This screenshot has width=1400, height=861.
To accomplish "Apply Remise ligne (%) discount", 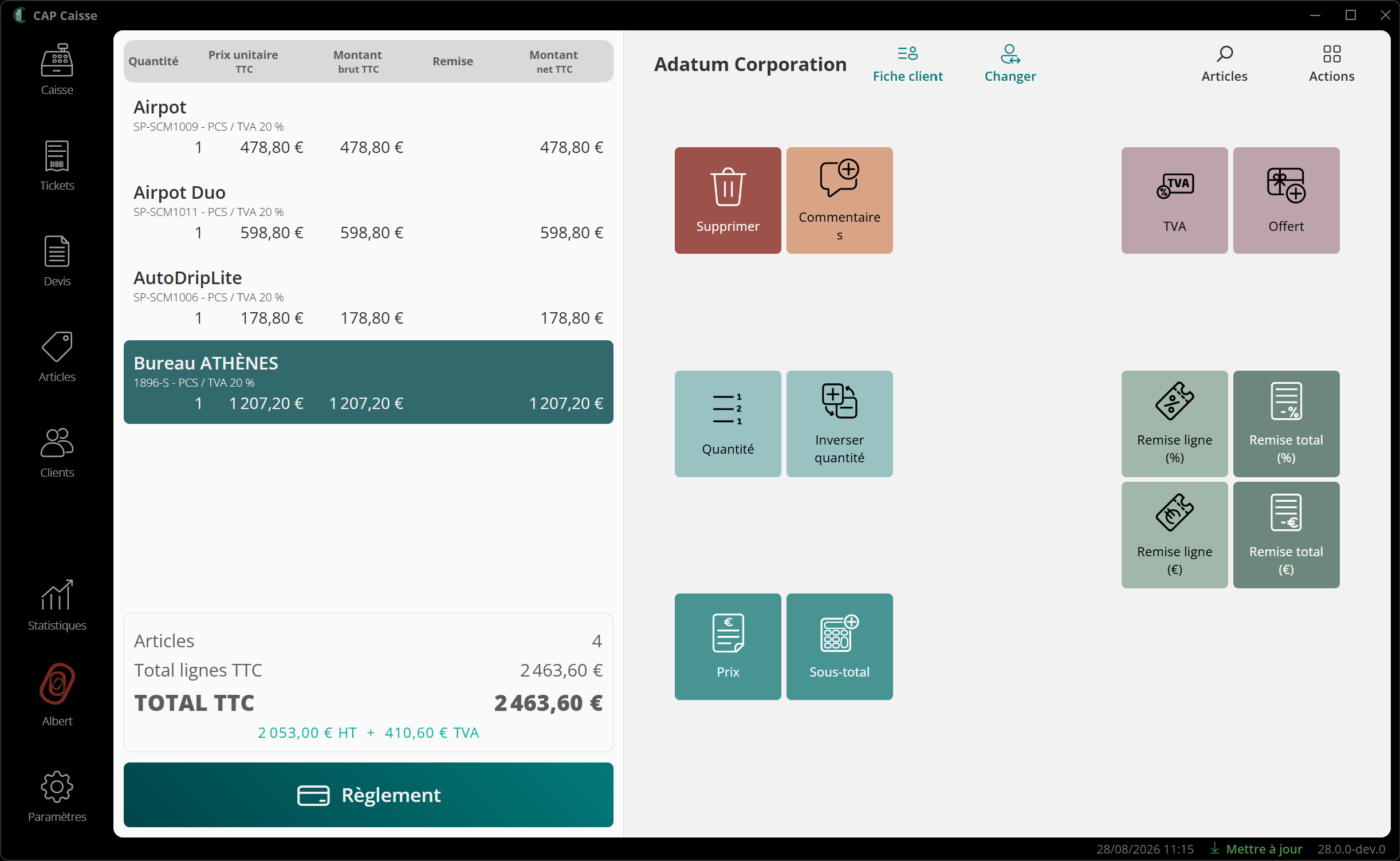I will point(1174,423).
